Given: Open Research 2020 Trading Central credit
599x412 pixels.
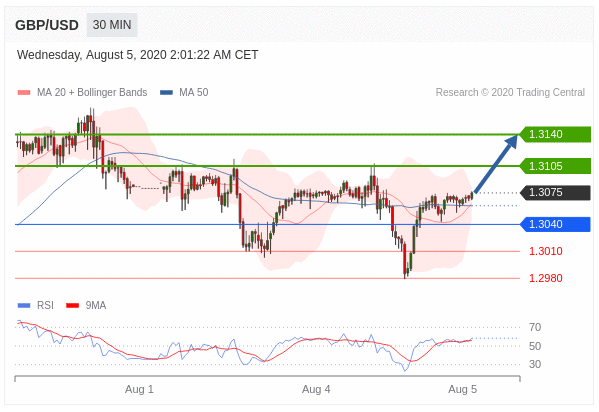Looking at the screenshot, I should [x=510, y=92].
